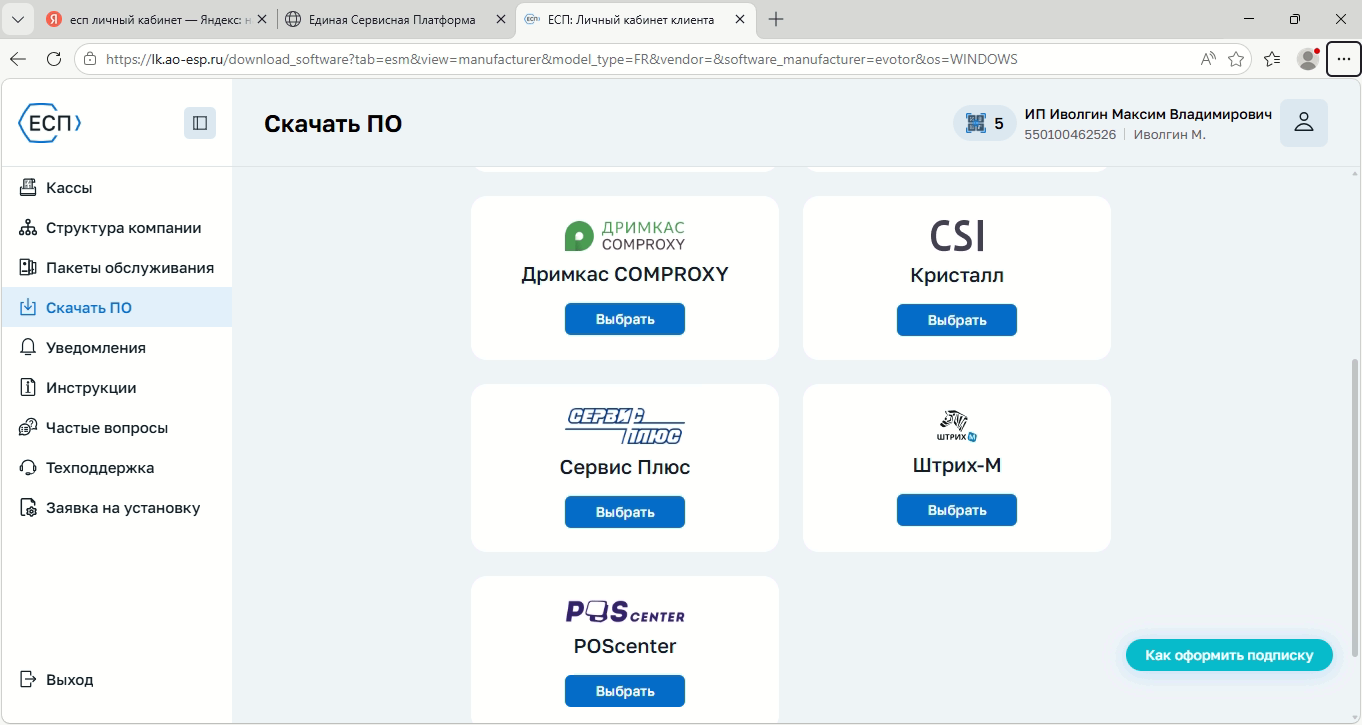Choose Кристалл with Выбрать button
1362x725 pixels.
[957, 320]
